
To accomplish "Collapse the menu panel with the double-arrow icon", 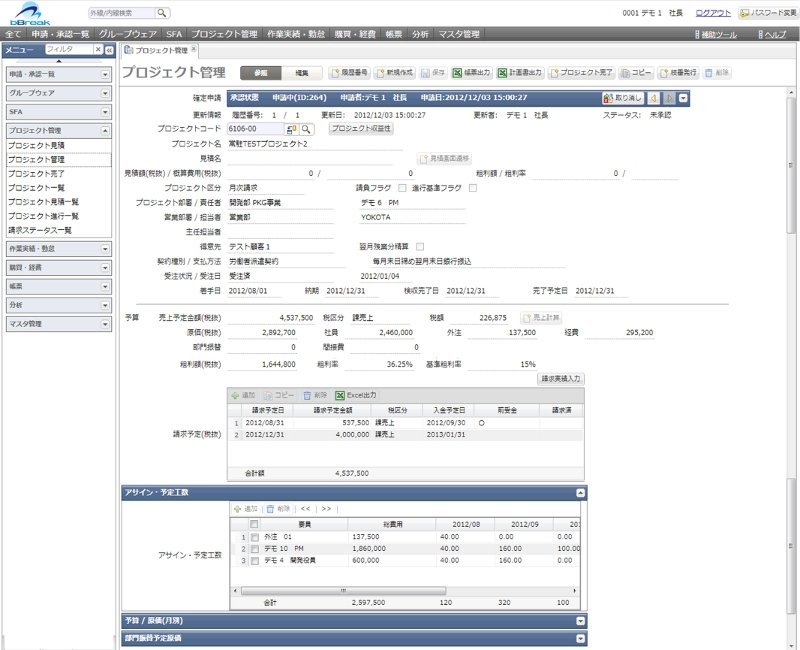I will pos(109,50).
